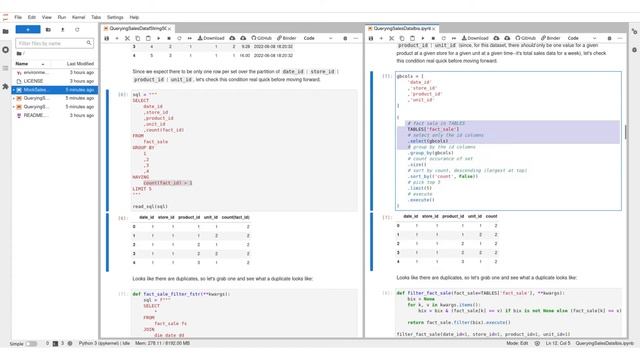Open the Running Terminals and Kernels sidebar icon
Screen dimensions: 640x360
point(5,50)
